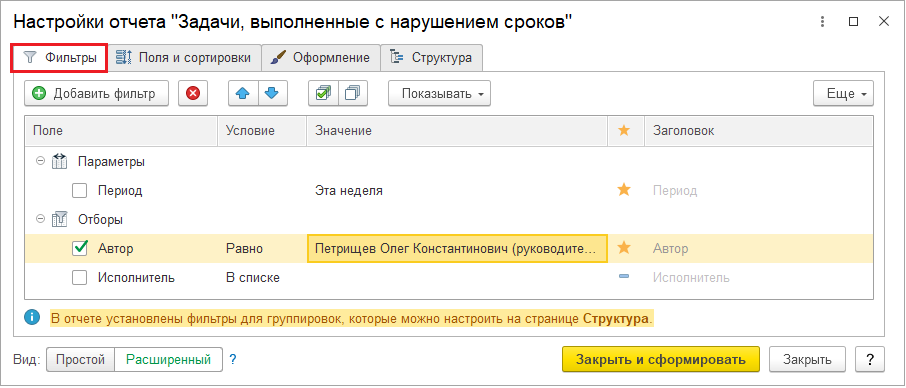Image resolution: width=906 pixels, height=388 pixels.
Task: Click the Параметры group icon
Action: [x=60, y=162]
